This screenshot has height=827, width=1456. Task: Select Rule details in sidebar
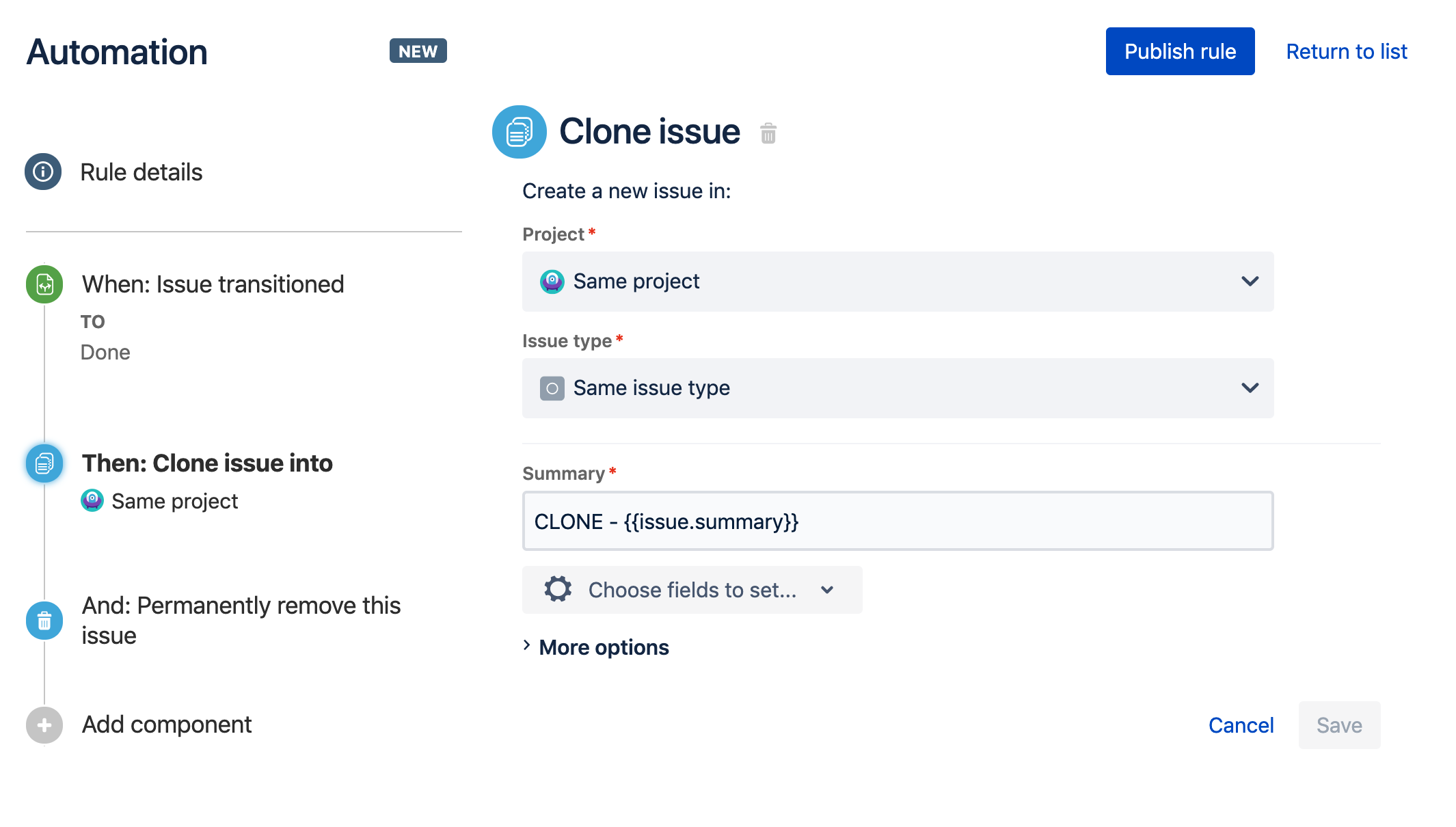pyautogui.click(x=141, y=172)
